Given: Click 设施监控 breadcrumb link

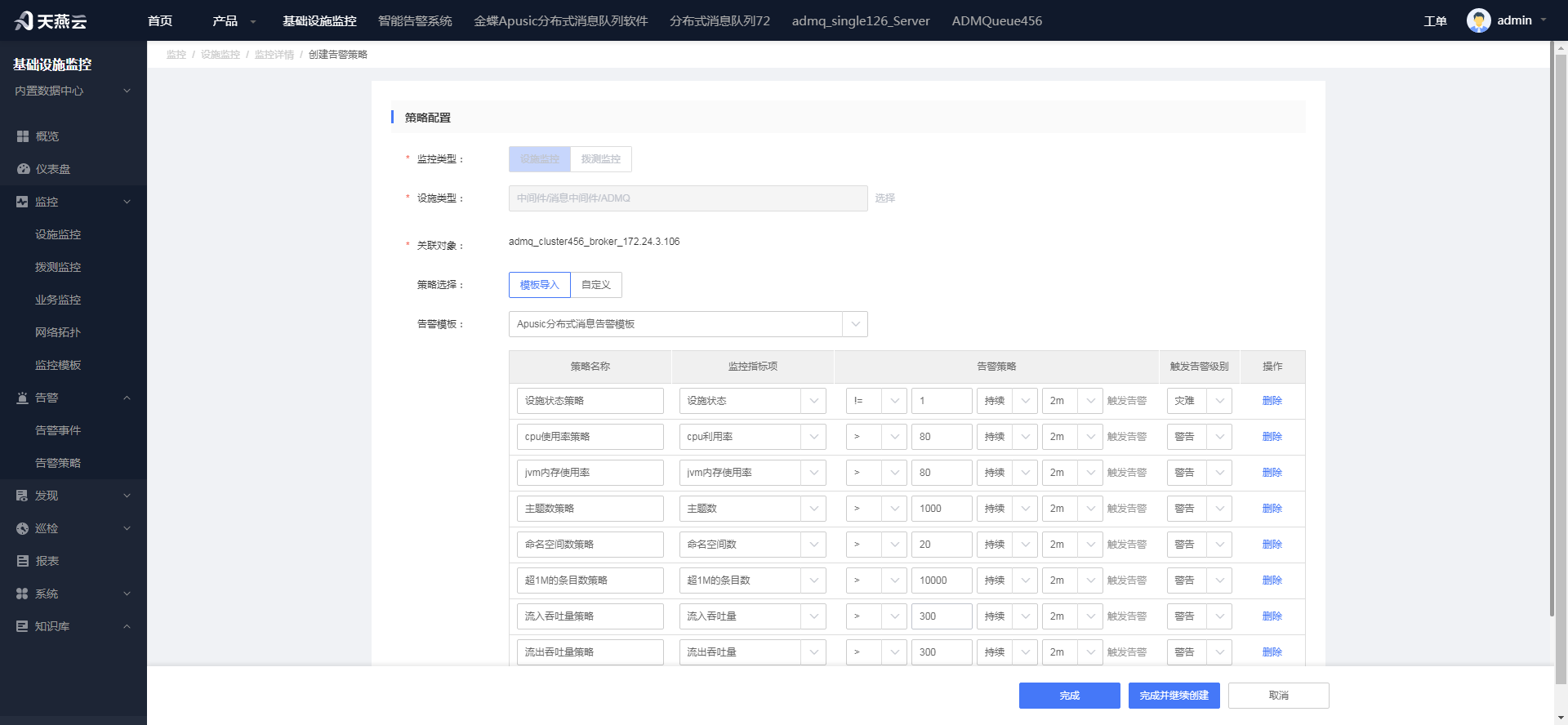Looking at the screenshot, I should (220, 55).
